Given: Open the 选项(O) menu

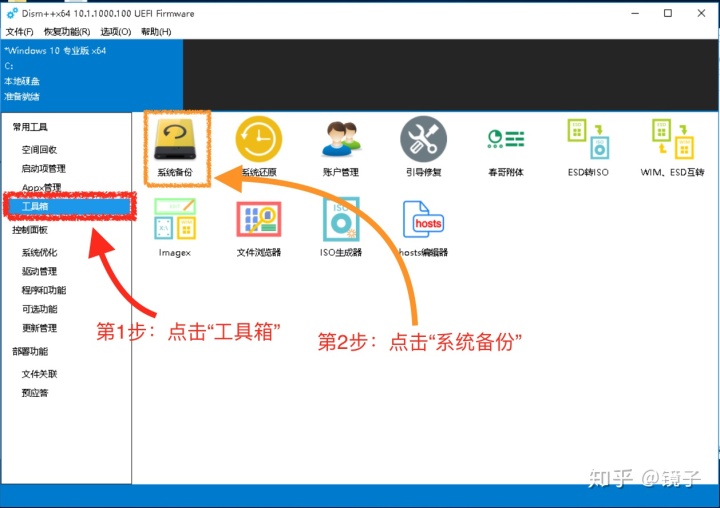Looking at the screenshot, I should pos(116,32).
